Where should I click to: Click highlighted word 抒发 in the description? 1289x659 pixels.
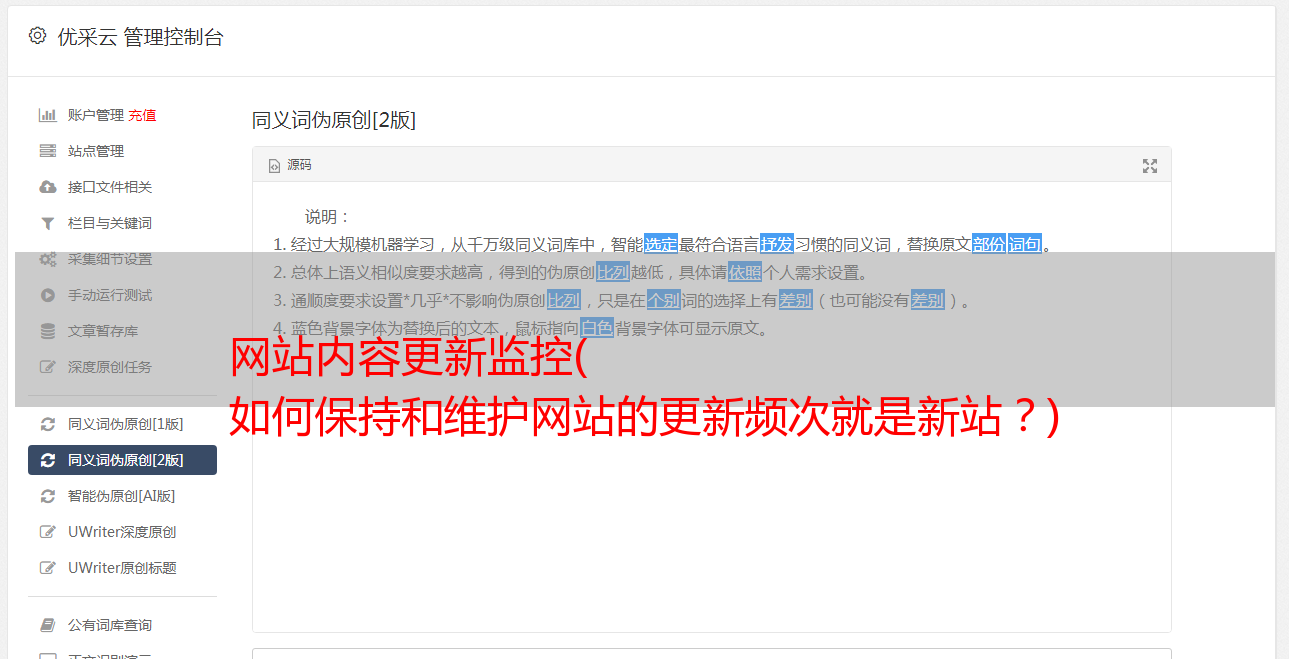click(777, 244)
